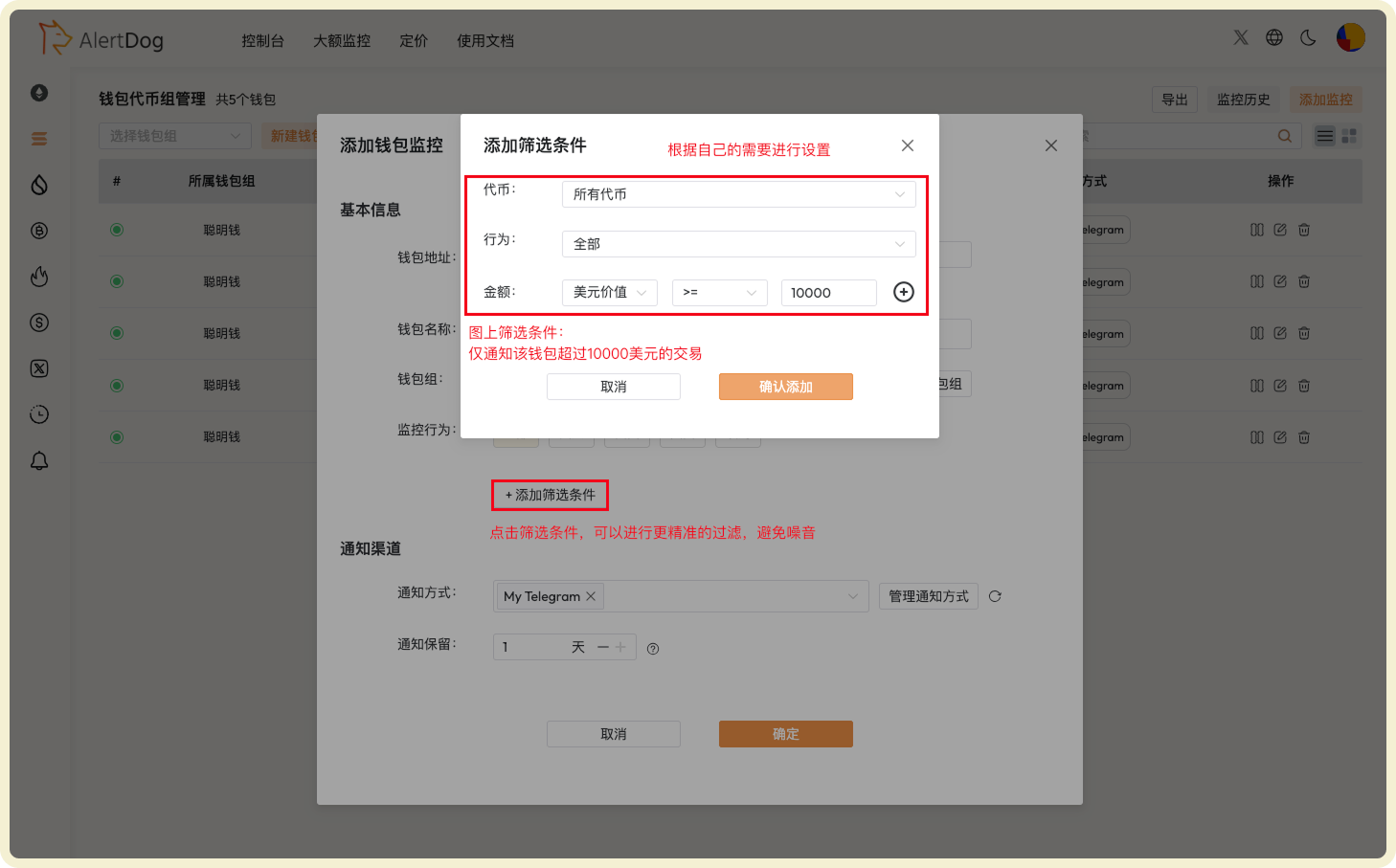Image resolution: width=1396 pixels, height=868 pixels.
Task: Select the X (Twitter) monitoring icon in sidebar
Action: tap(39, 368)
